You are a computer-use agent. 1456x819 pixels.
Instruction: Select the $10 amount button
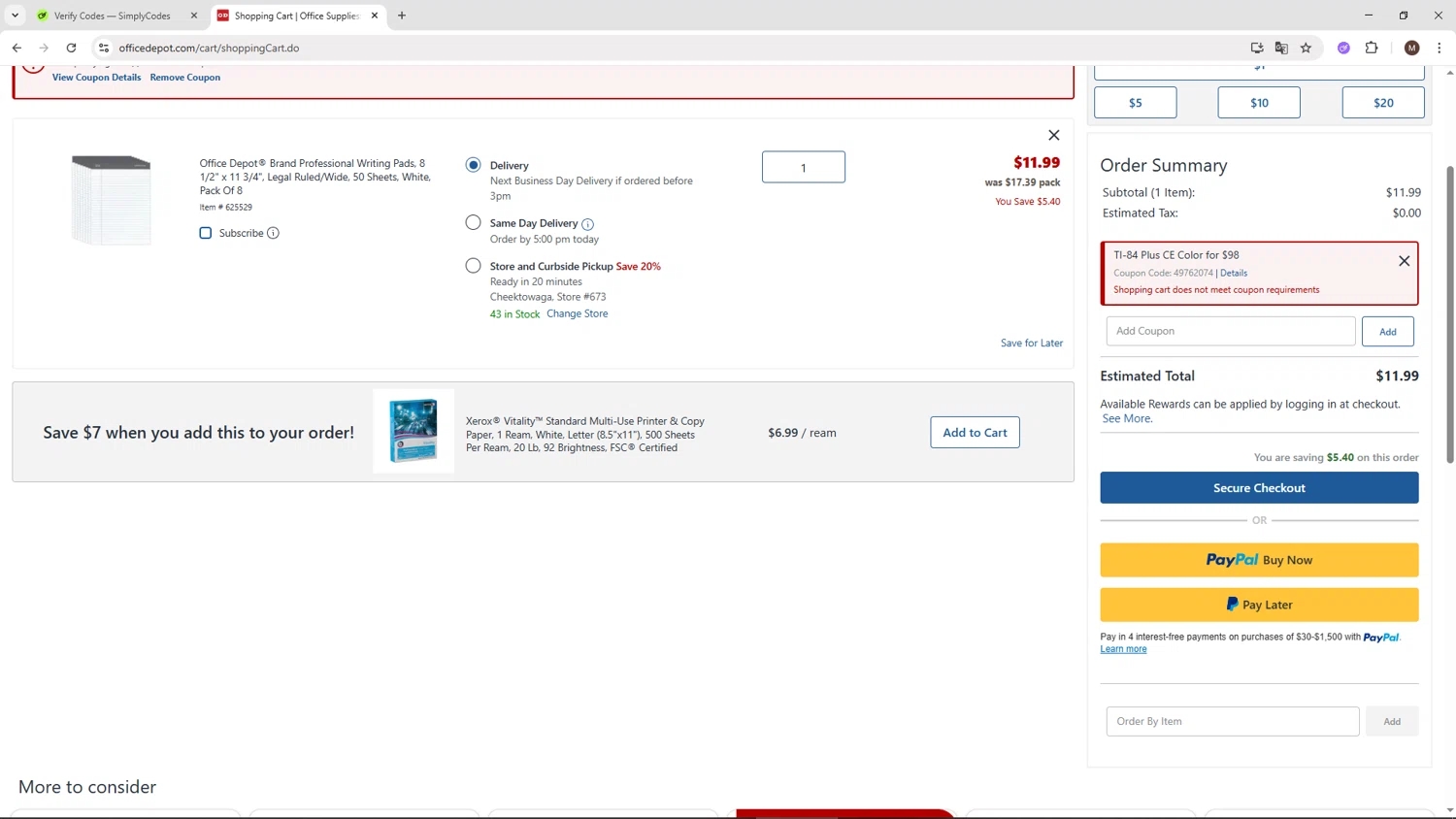pyautogui.click(x=1259, y=102)
